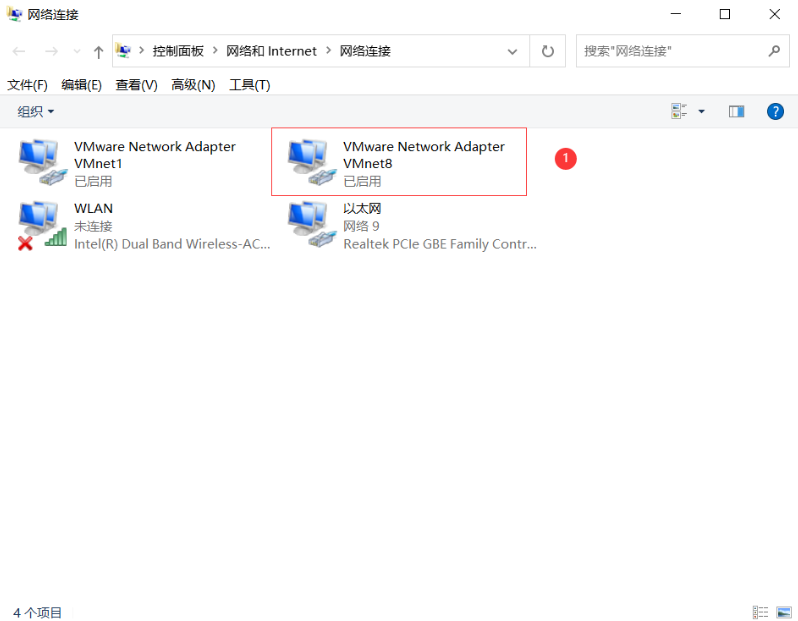The height and width of the screenshot is (621, 798).
Task: Navigate to 控制面板 breadcrumb
Action: tap(178, 51)
